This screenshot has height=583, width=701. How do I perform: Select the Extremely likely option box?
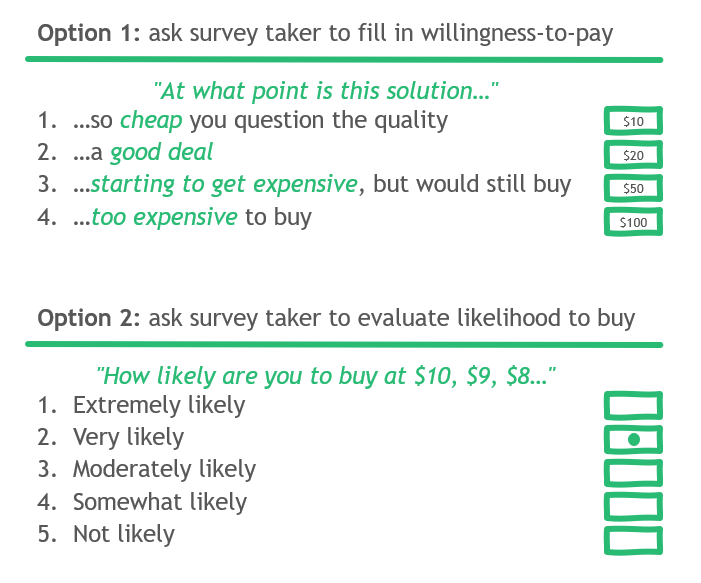[x=633, y=406]
